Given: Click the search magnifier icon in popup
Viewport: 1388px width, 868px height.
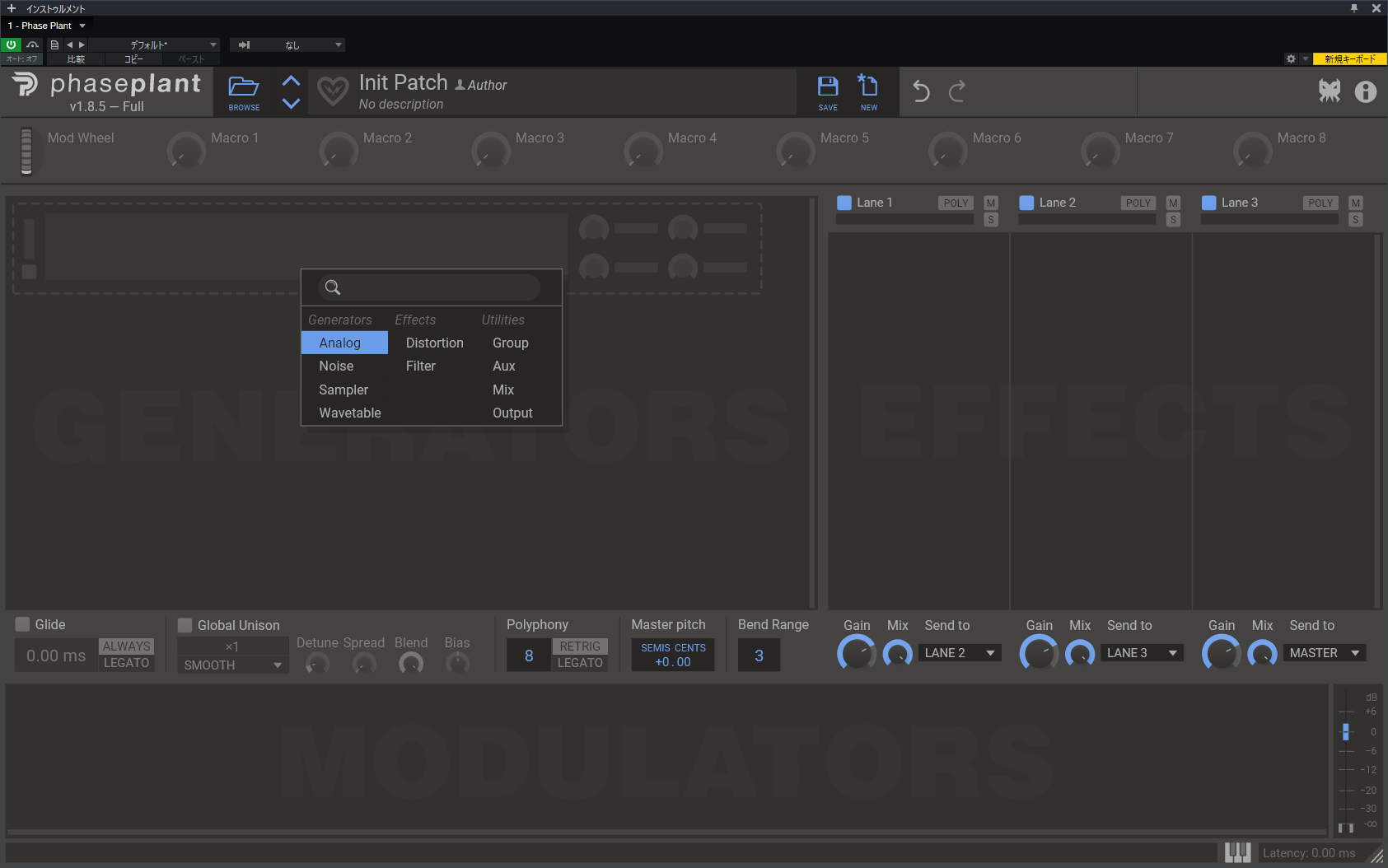Looking at the screenshot, I should [x=333, y=287].
